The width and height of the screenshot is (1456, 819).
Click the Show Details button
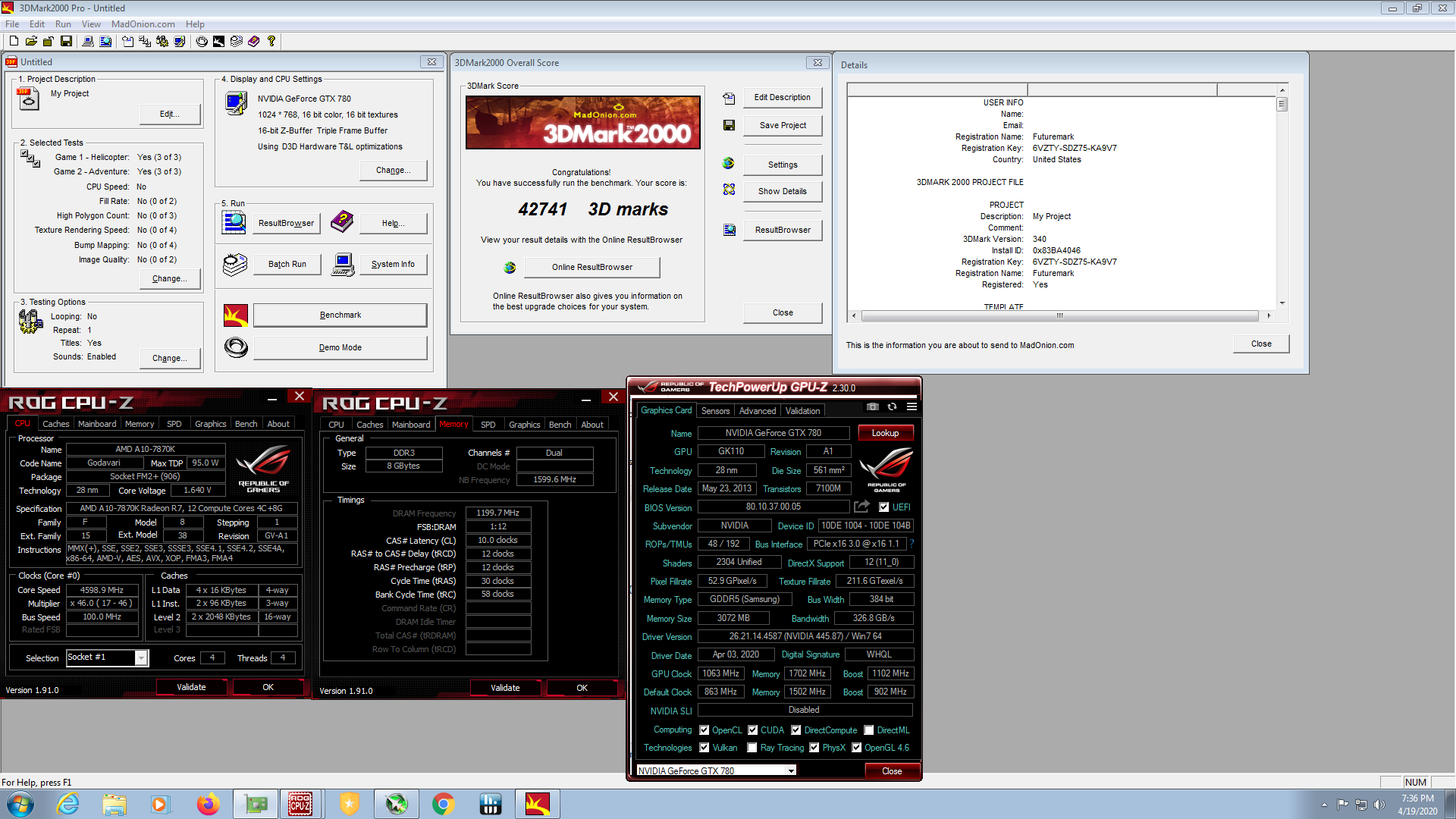coord(783,192)
